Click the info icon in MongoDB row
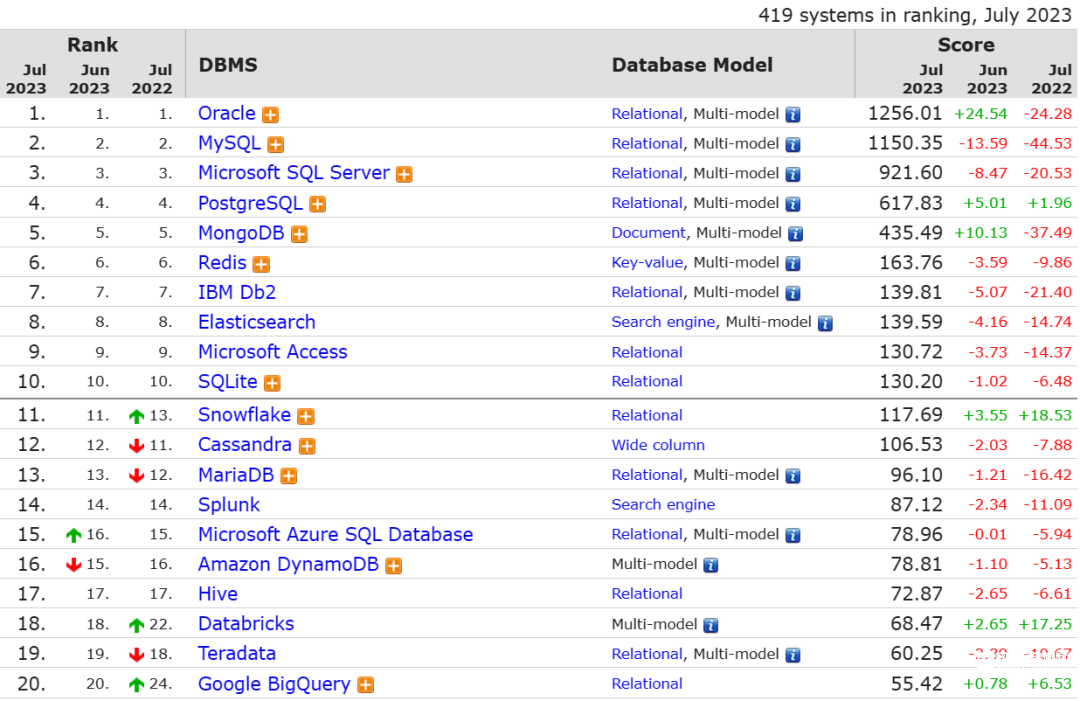This screenshot has width=1080, height=701. click(x=796, y=234)
